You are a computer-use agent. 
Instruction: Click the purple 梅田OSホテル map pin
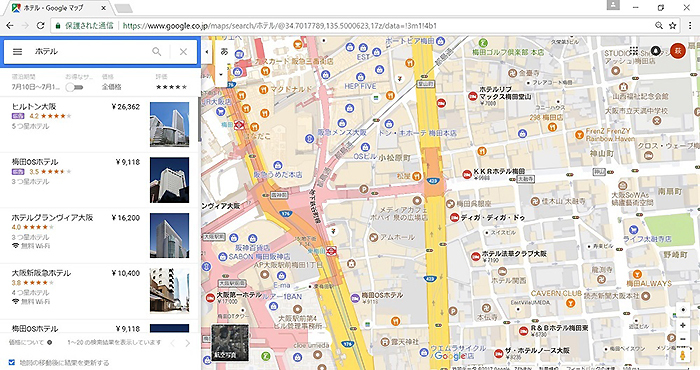[355, 298]
